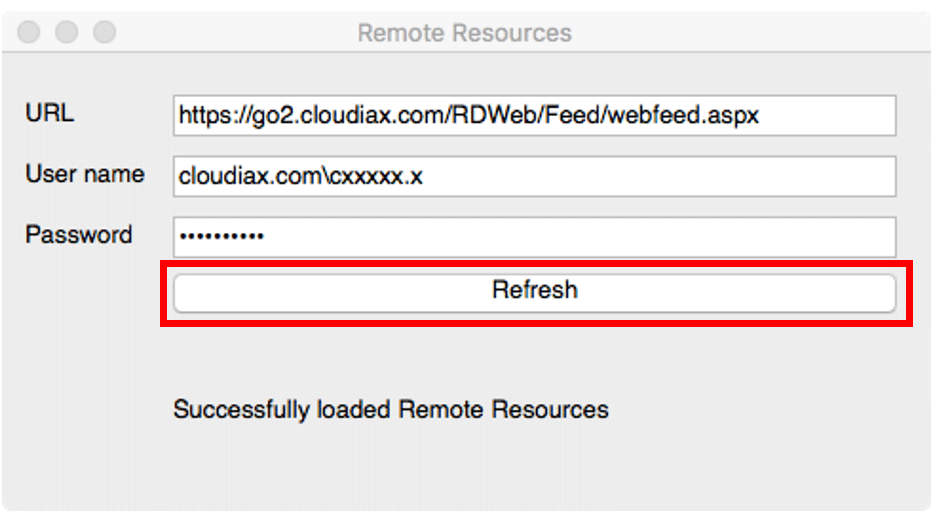Screen dimensions: 938x527
Task: Place cursor on https:// in URL field
Action: coord(215,115)
